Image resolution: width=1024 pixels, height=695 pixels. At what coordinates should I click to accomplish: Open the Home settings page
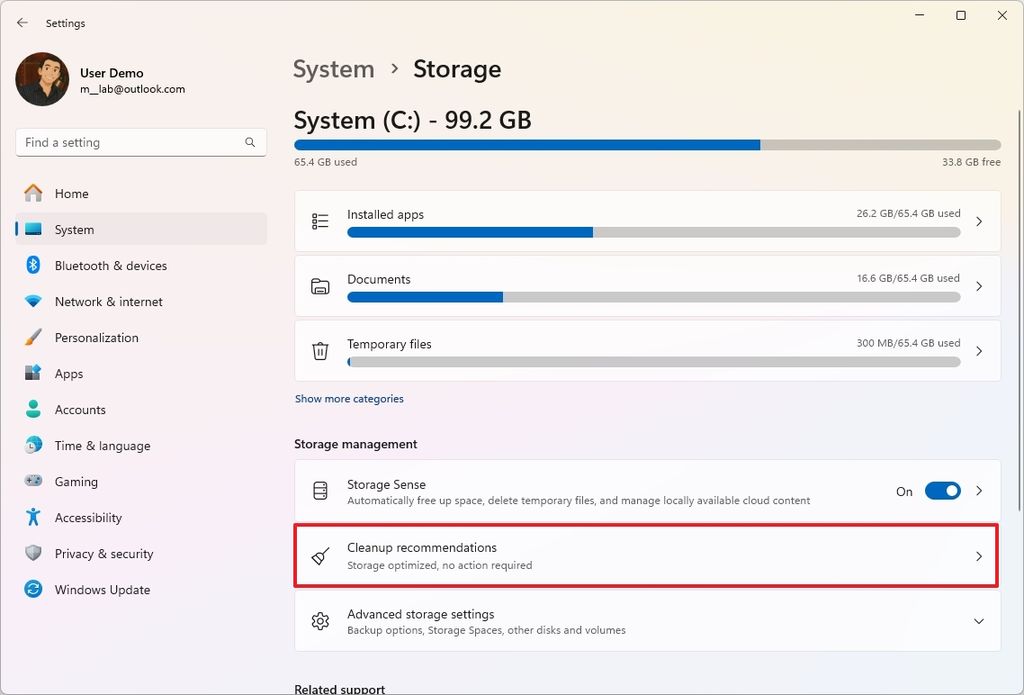pyautogui.click(x=141, y=193)
